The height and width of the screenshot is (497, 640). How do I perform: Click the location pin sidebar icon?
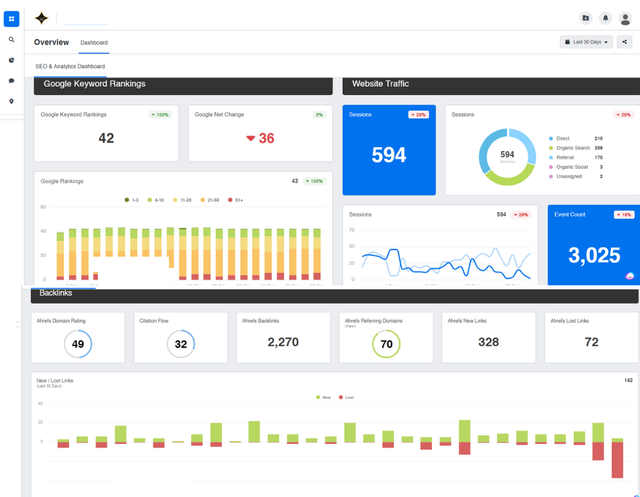[x=11, y=101]
